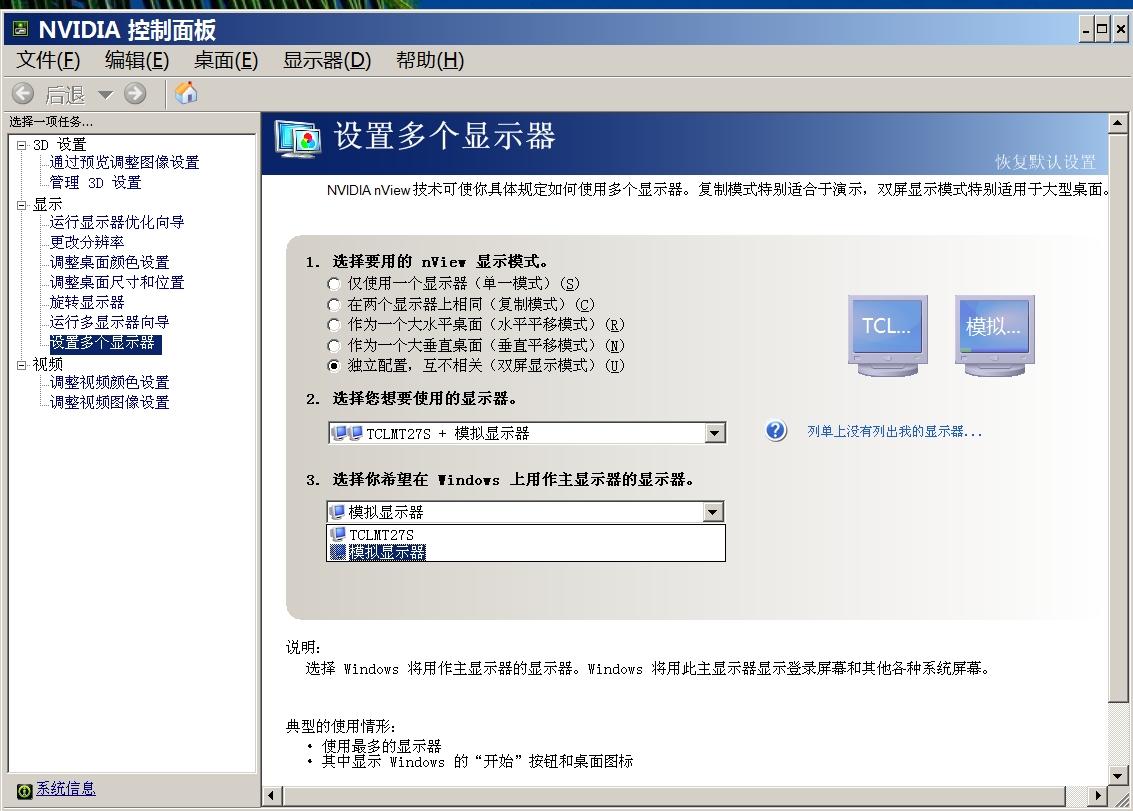The width and height of the screenshot is (1133, 811).
Task: Open the 显示器(D) menu
Action: coord(327,60)
